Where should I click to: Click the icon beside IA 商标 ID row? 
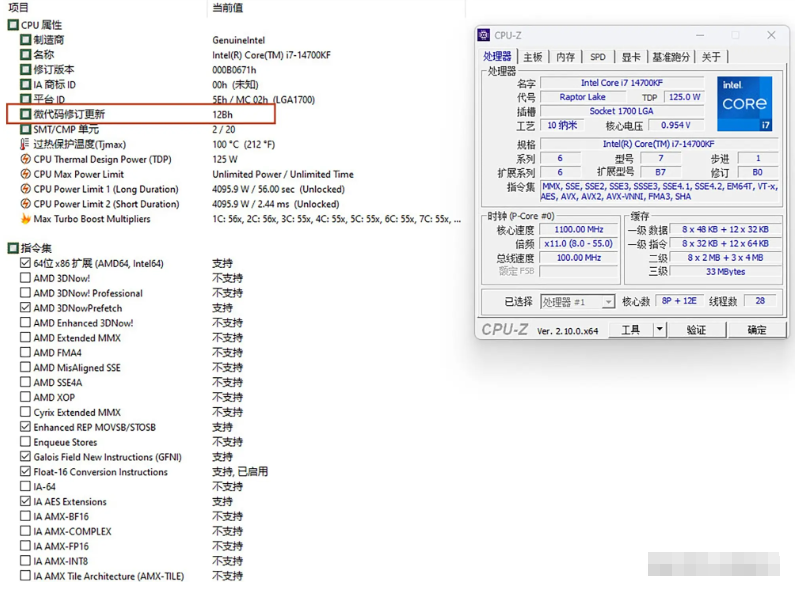(x=25, y=84)
